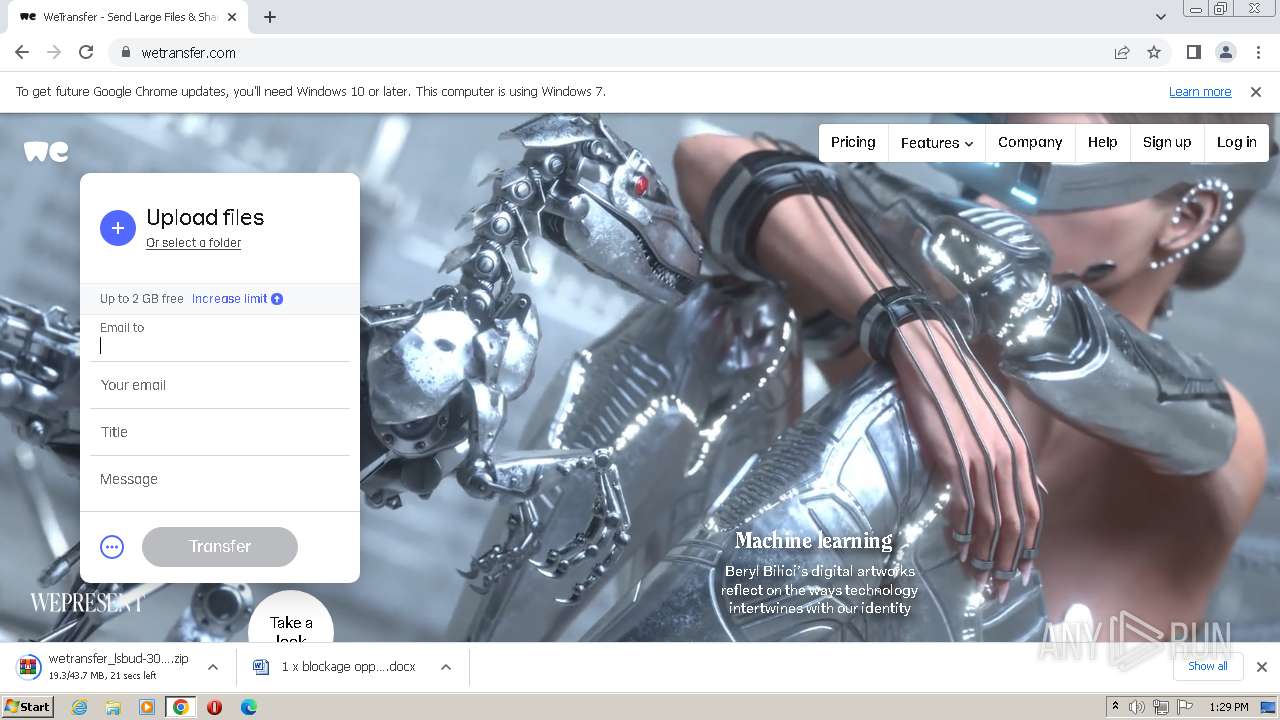Click the Action Center flag icon

pyautogui.click(x=1185, y=707)
